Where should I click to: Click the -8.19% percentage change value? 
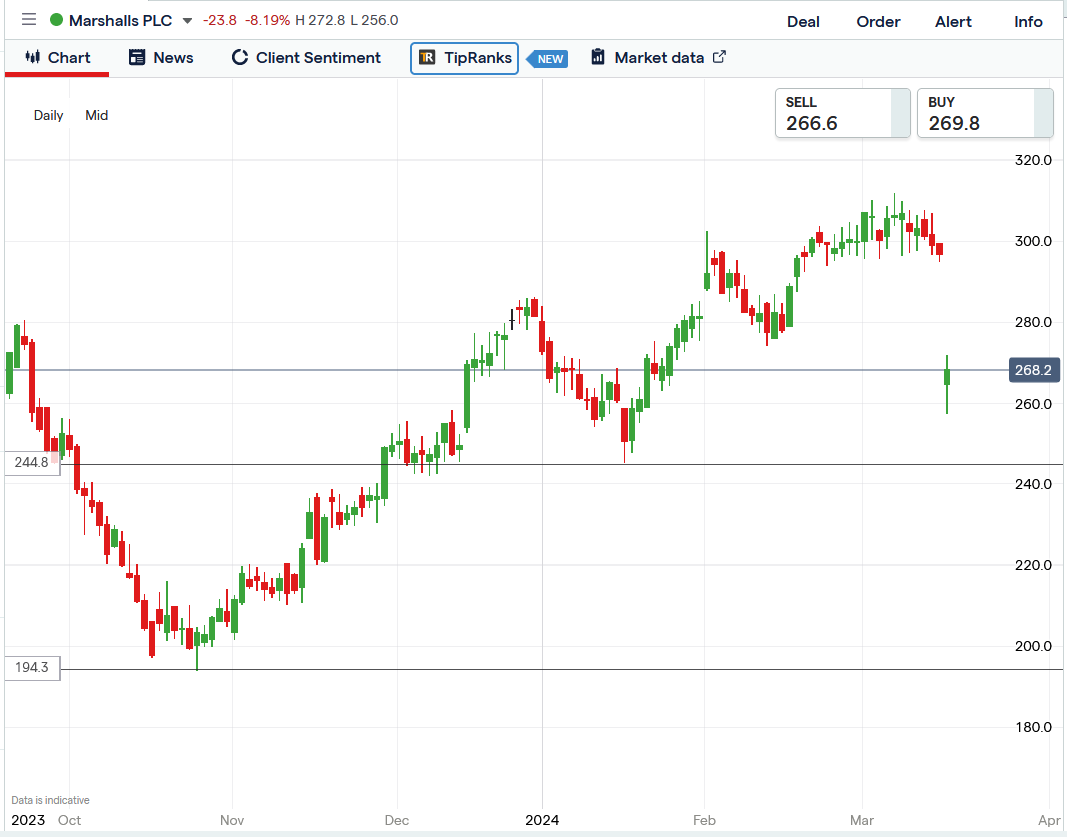pos(267,20)
